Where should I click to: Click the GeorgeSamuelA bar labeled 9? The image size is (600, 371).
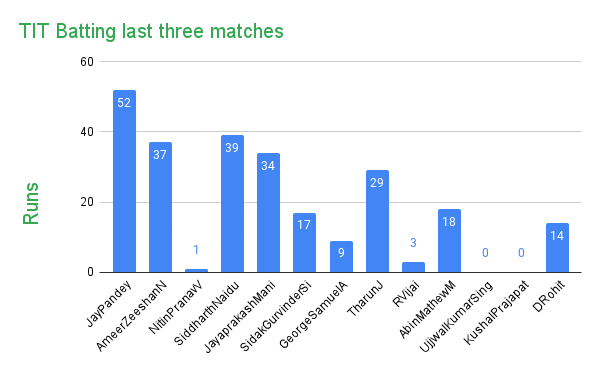pos(341,257)
